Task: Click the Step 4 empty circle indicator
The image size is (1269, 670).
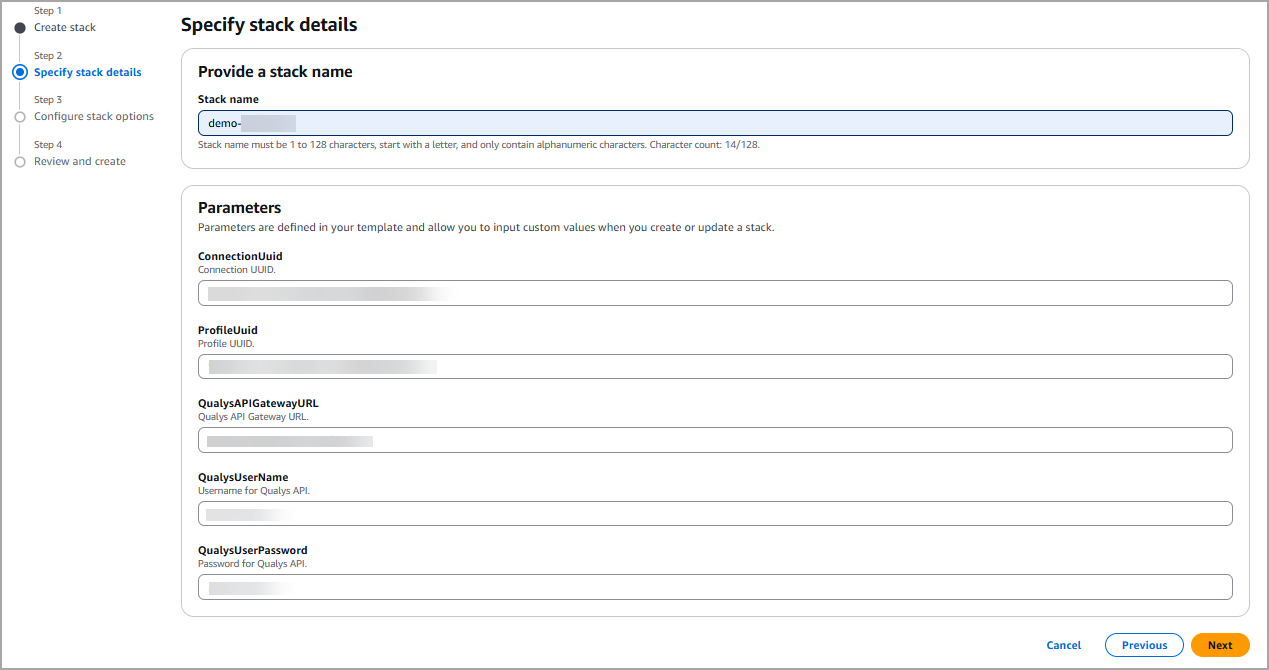Action: point(20,162)
